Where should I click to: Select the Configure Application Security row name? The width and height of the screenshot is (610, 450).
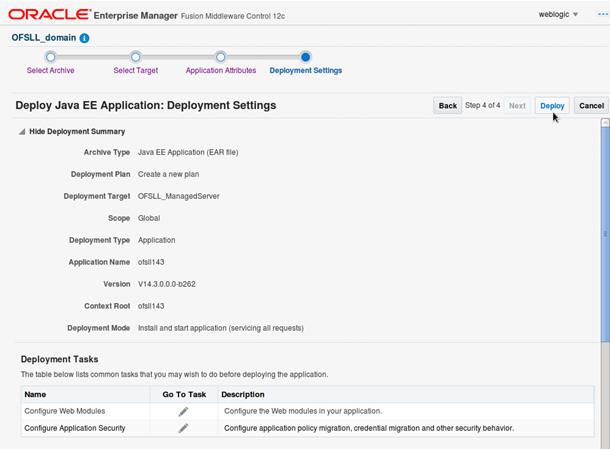(x=75, y=428)
